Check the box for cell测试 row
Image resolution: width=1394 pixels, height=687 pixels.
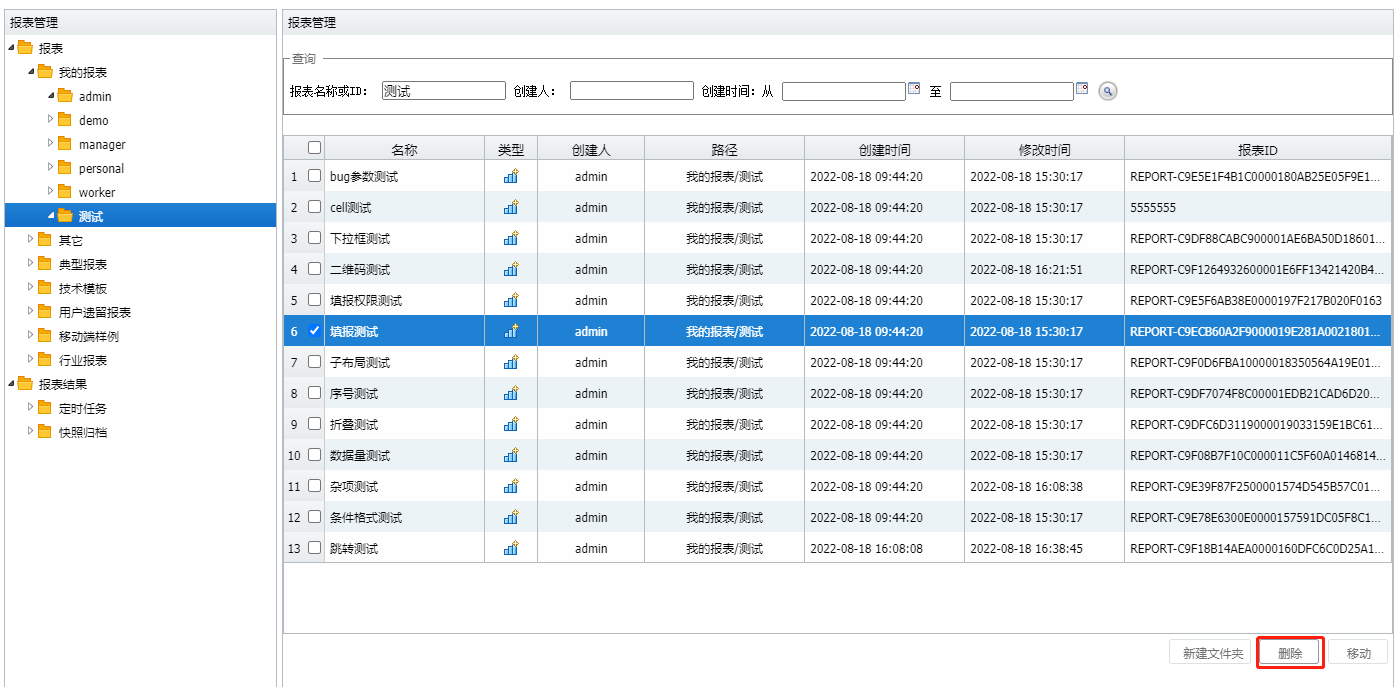point(314,207)
